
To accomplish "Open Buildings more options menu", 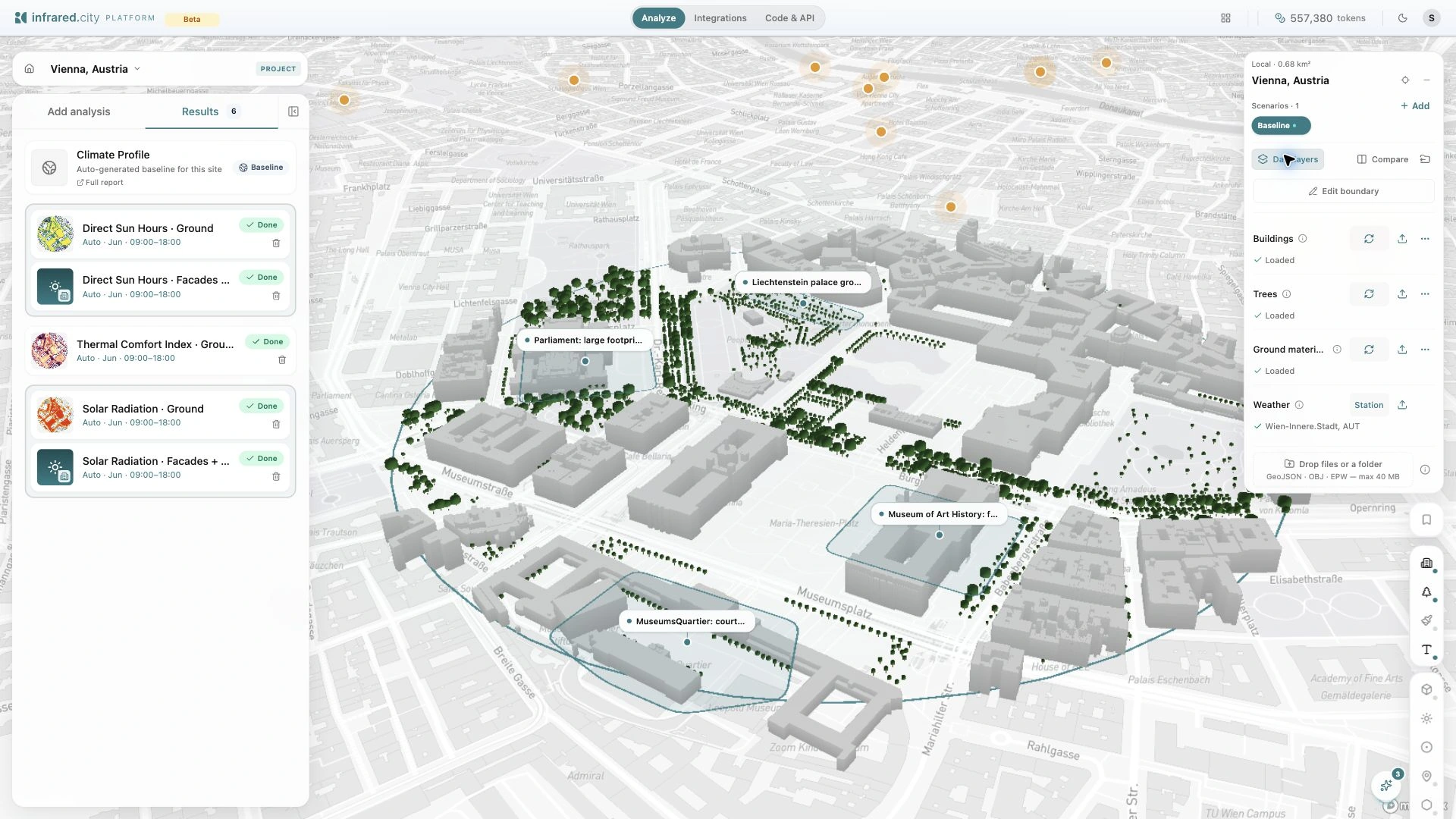I will [x=1425, y=239].
